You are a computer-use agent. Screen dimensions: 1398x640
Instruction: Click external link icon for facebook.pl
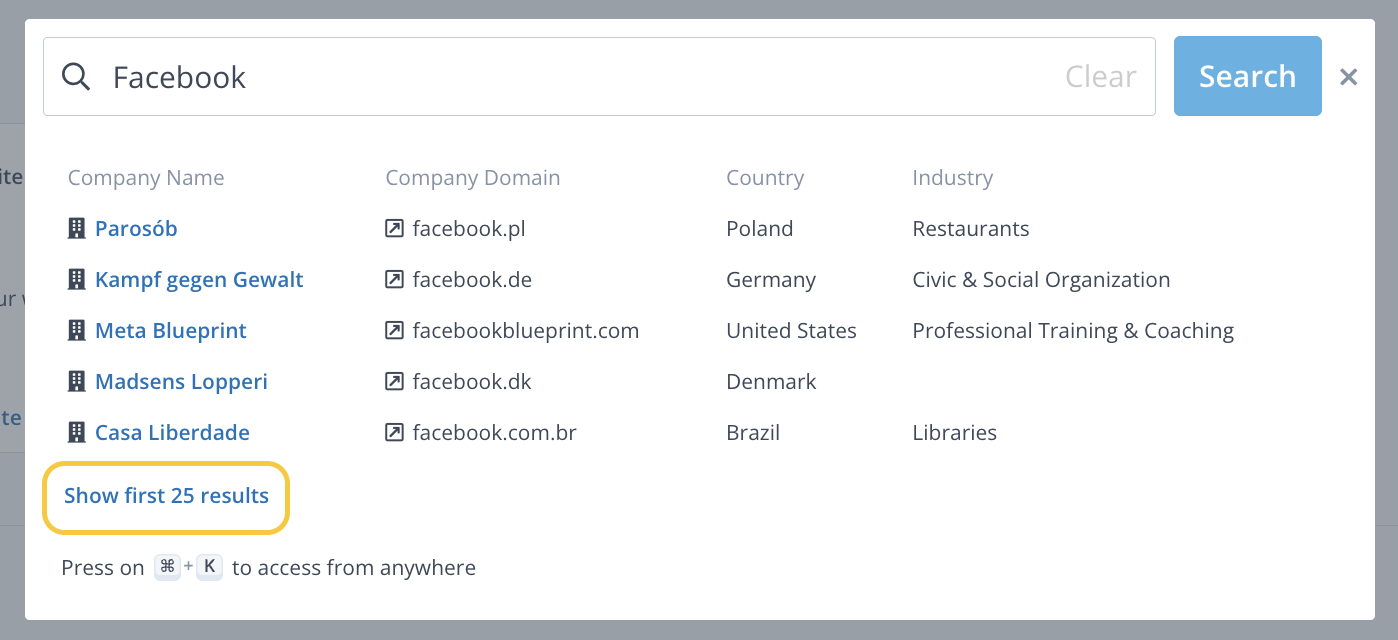pyautogui.click(x=394, y=229)
